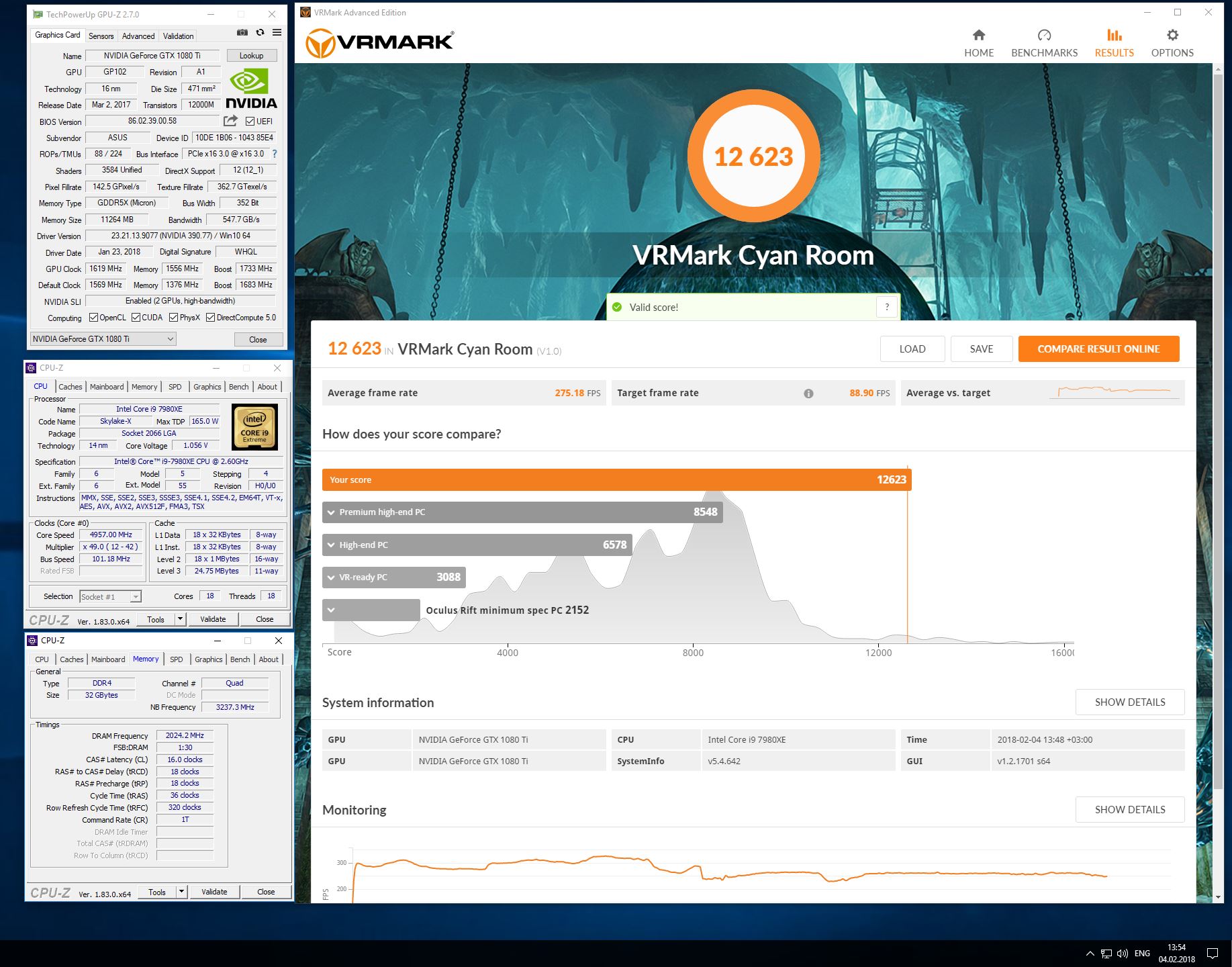1232x967 pixels.
Task: Show hidden system tray icons
Action: (1090, 954)
